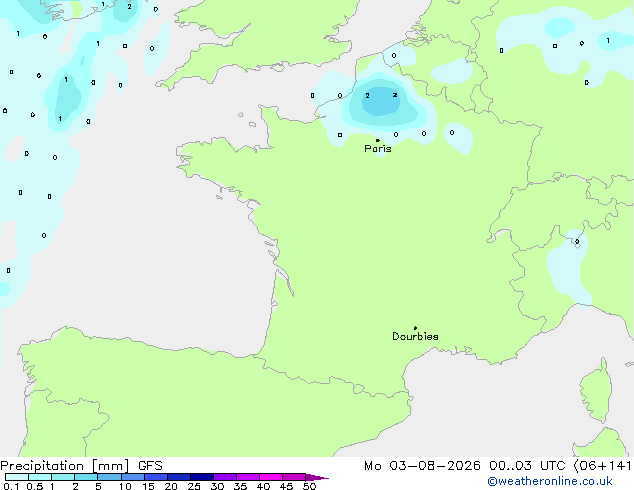Viewport: 634px width, 490px height.
Task: Pick the 2 to 5 mm legend swatch
Action: [86, 477]
